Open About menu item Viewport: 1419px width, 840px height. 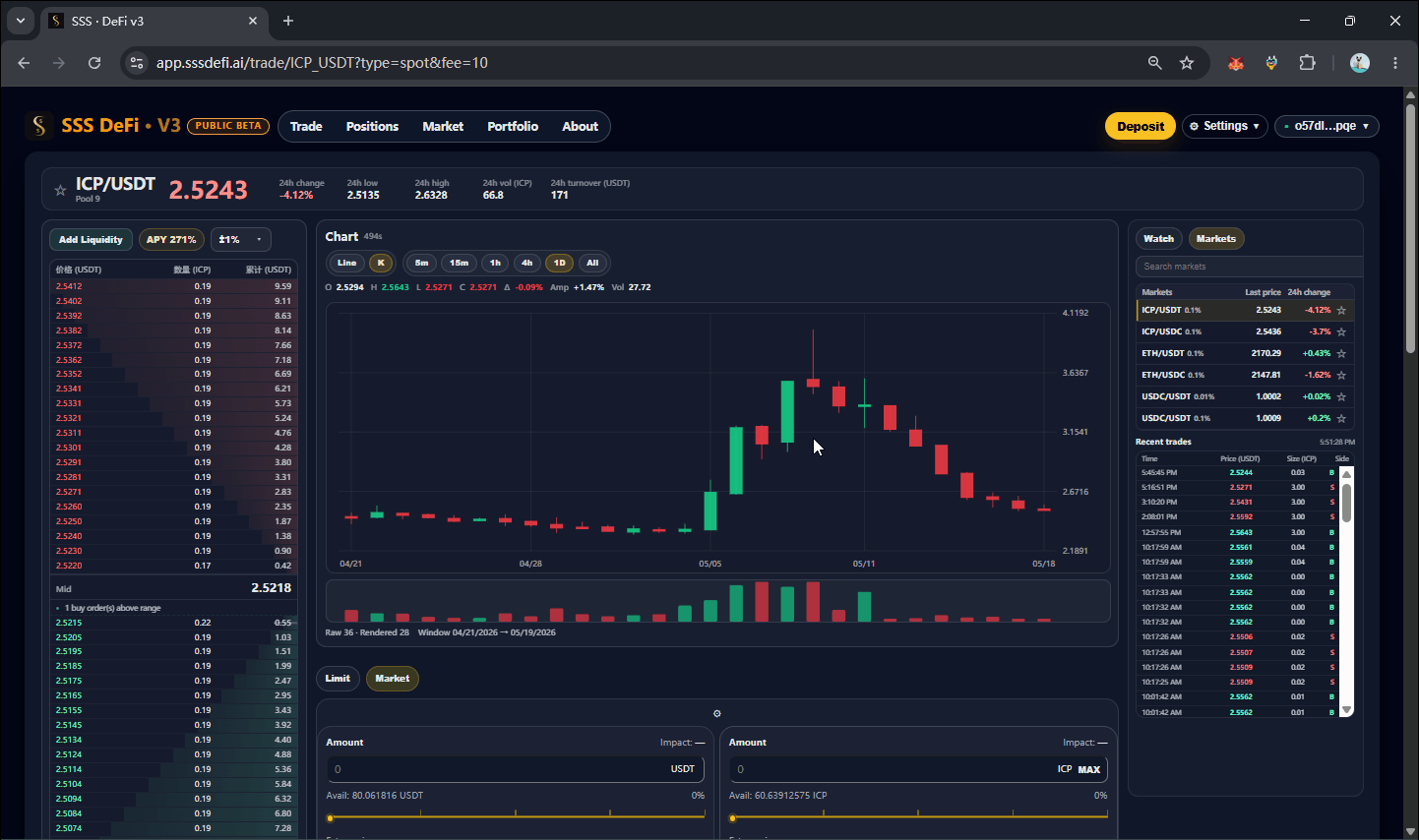pyautogui.click(x=580, y=126)
